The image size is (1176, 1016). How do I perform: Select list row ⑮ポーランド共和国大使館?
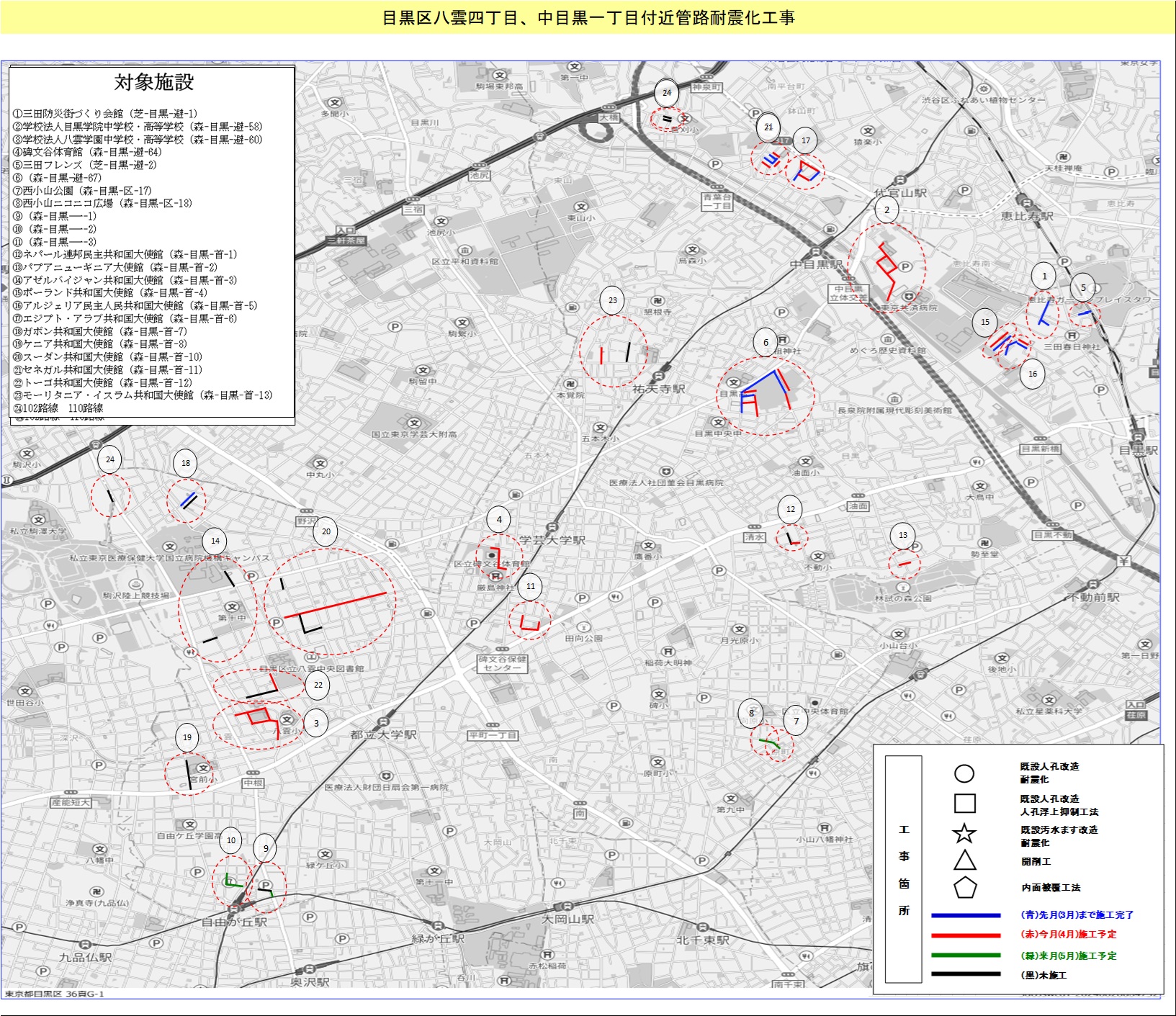tap(109, 292)
